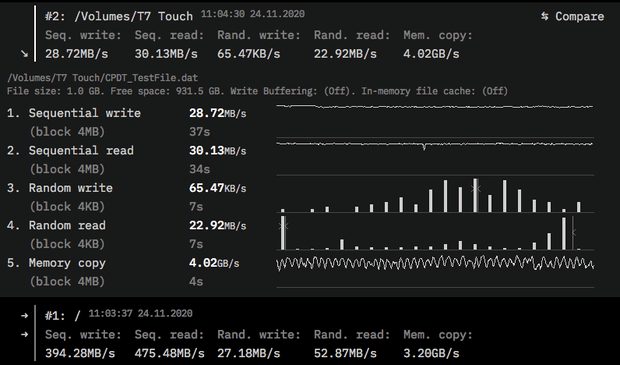Select the #2: /Volumes/T7 Touch title
620x365 pixels.
coord(119,16)
